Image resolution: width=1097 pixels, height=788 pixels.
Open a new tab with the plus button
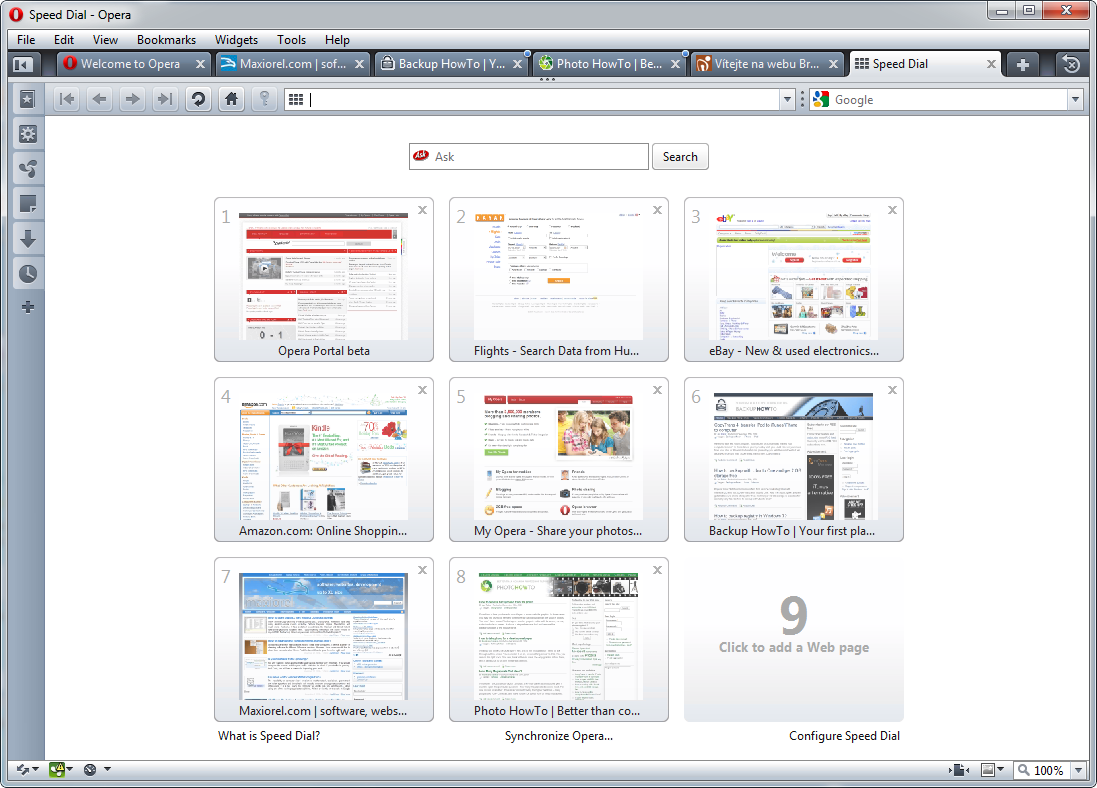point(1022,64)
